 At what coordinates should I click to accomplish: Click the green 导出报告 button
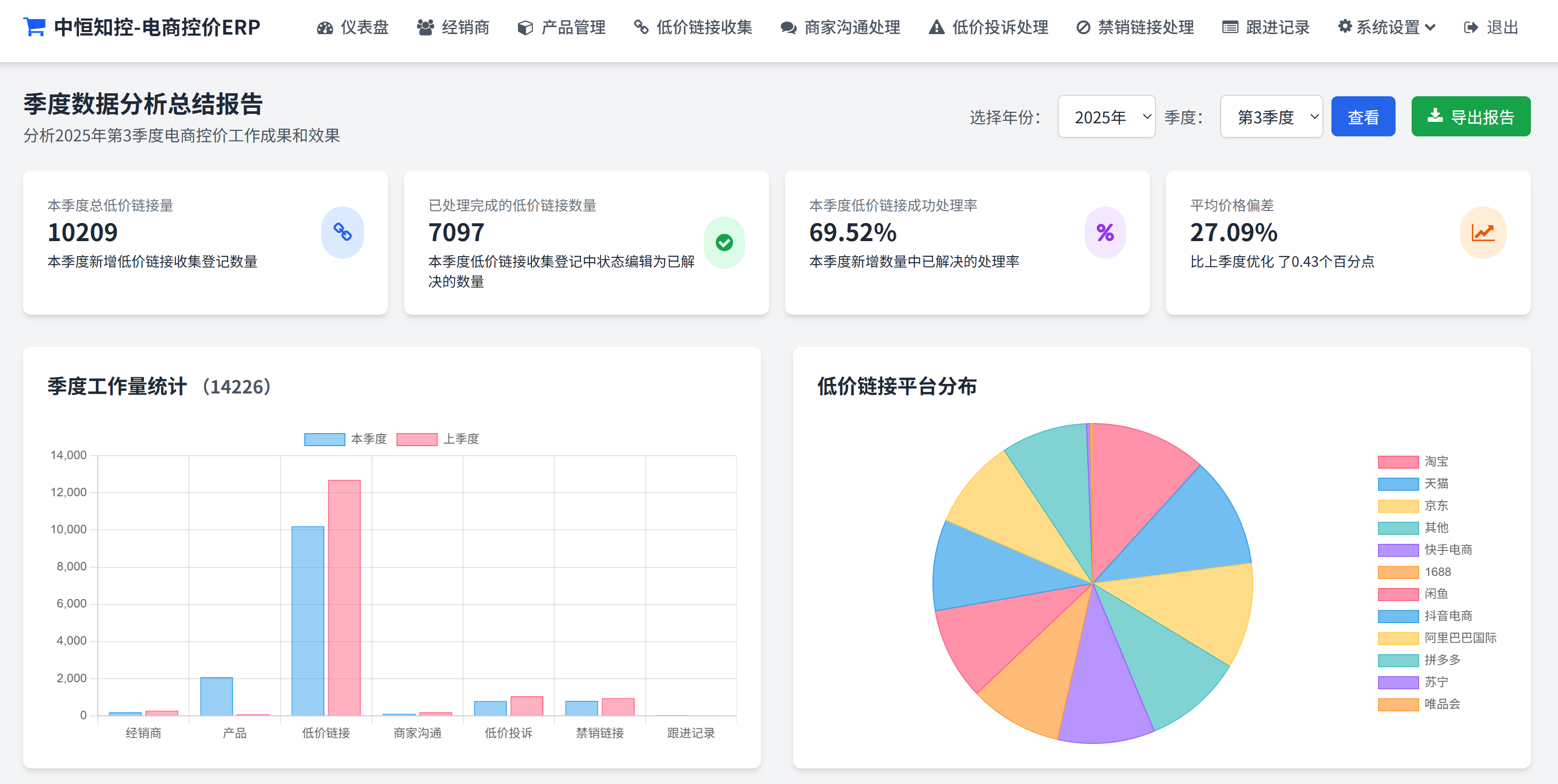point(1470,117)
